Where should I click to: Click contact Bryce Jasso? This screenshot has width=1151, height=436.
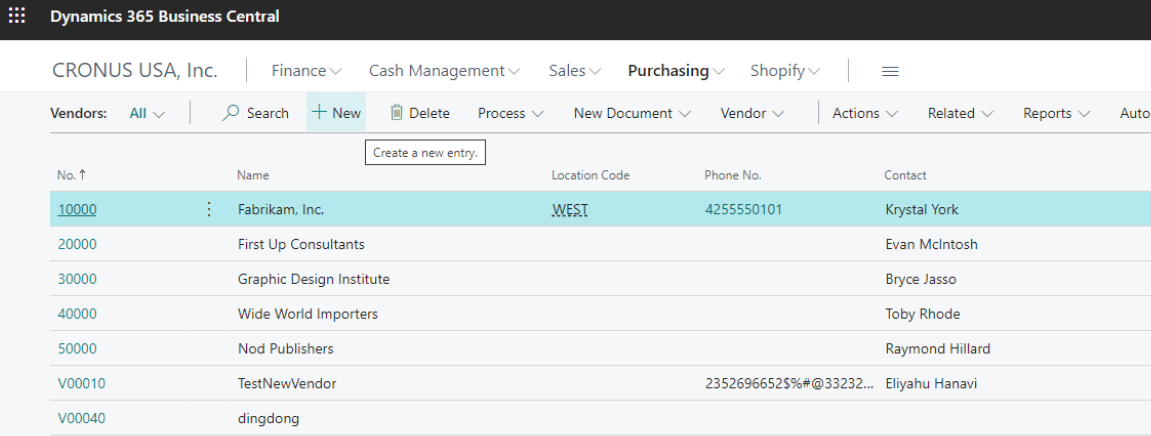pos(921,279)
